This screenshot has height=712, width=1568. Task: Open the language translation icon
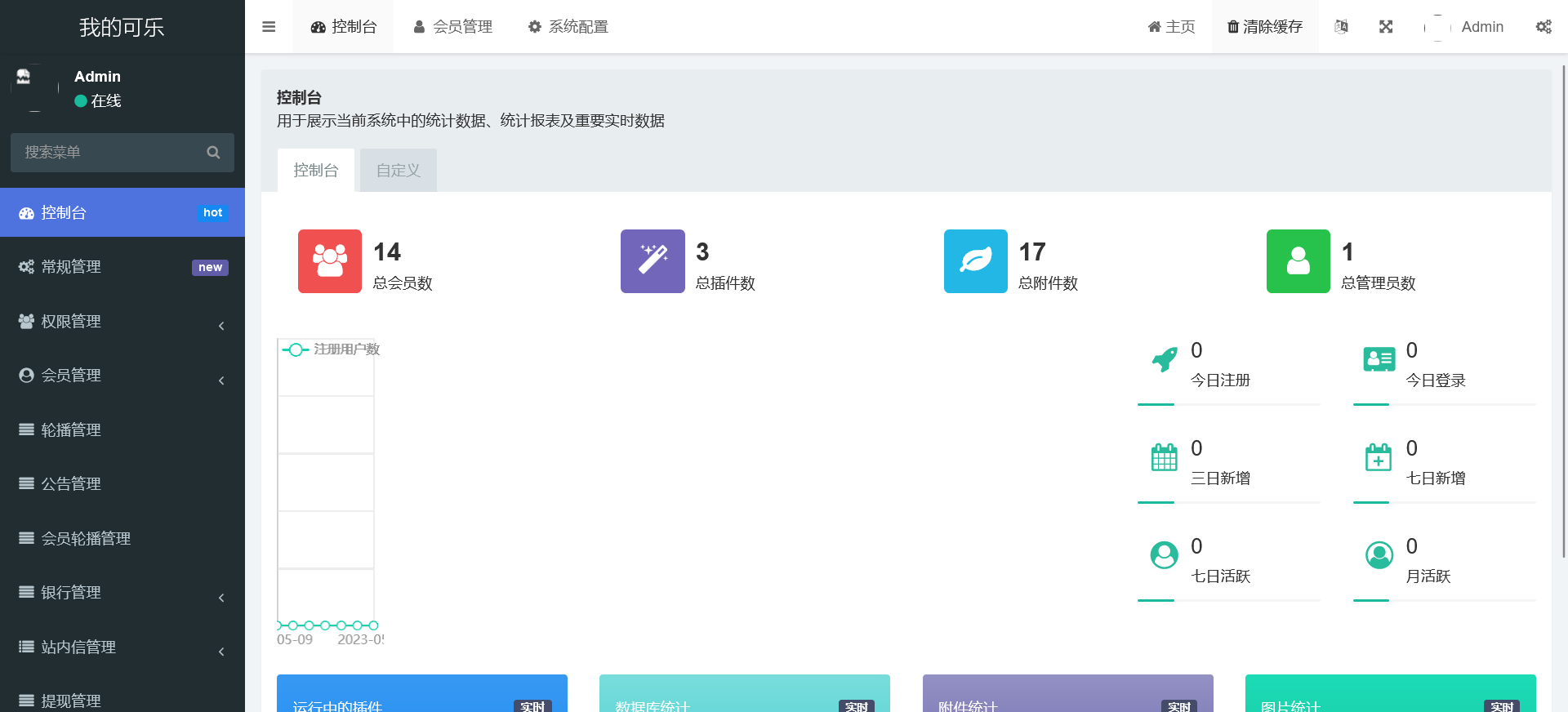coord(1341,27)
